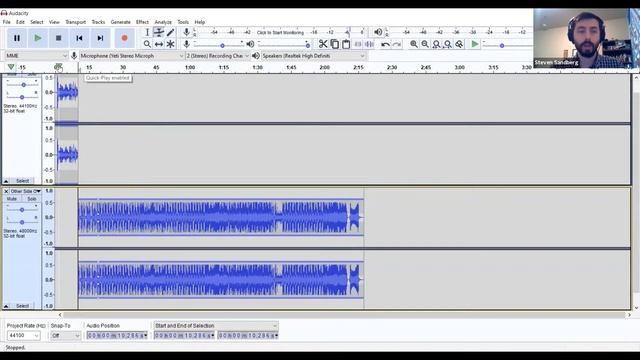Screen dimensions: 640x360
Task: Click the Play-at-speed green button
Action: 475,44
